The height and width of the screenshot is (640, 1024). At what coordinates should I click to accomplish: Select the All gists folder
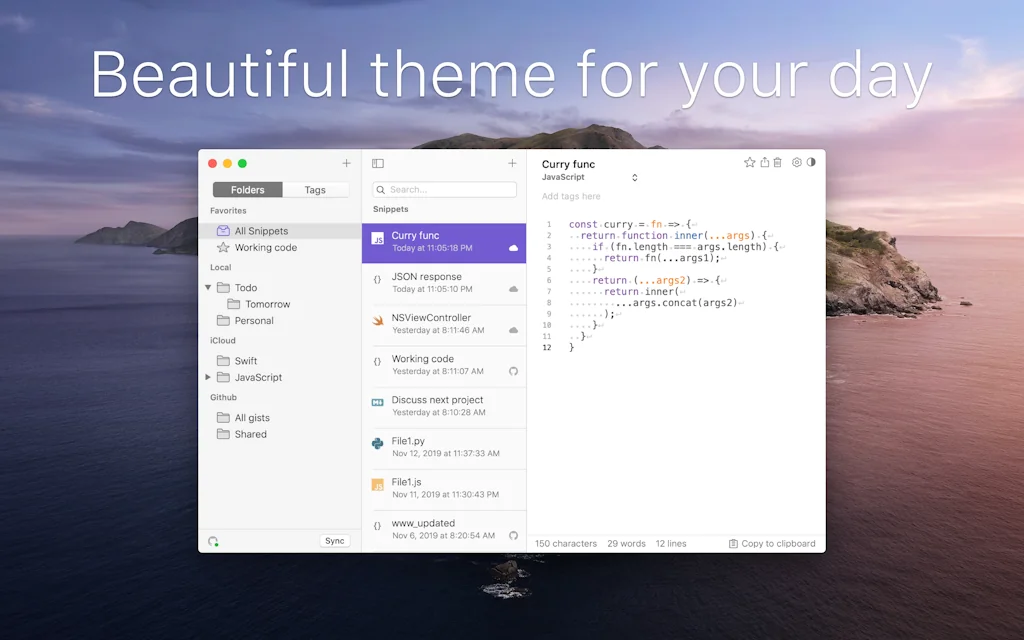[252, 418]
